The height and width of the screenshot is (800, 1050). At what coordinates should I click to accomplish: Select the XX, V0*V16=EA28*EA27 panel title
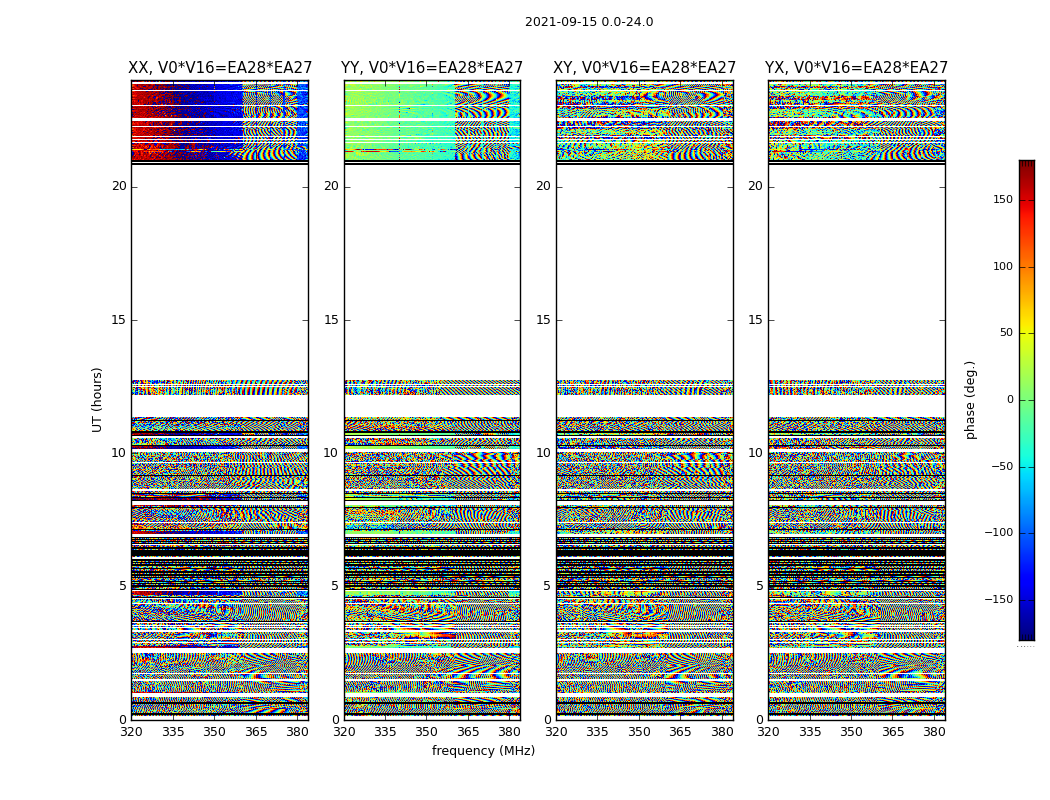[220, 68]
